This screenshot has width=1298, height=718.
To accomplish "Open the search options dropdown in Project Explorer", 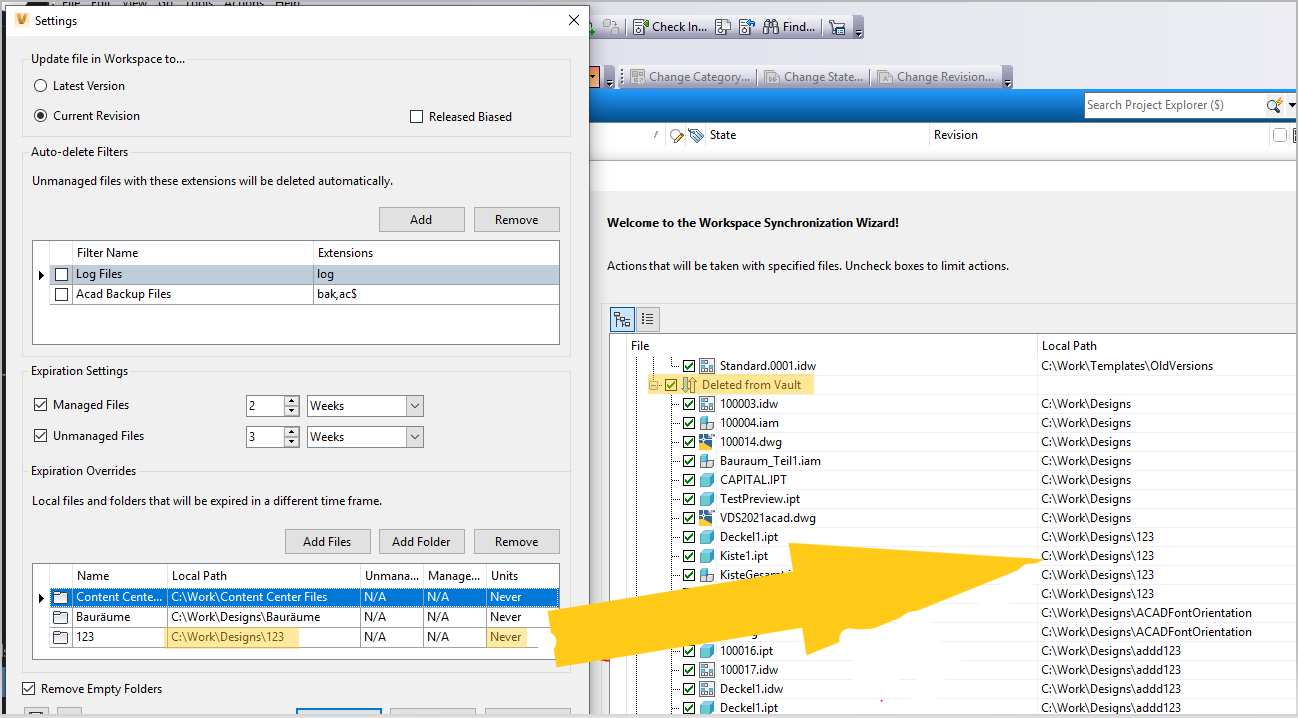I will 1290,104.
